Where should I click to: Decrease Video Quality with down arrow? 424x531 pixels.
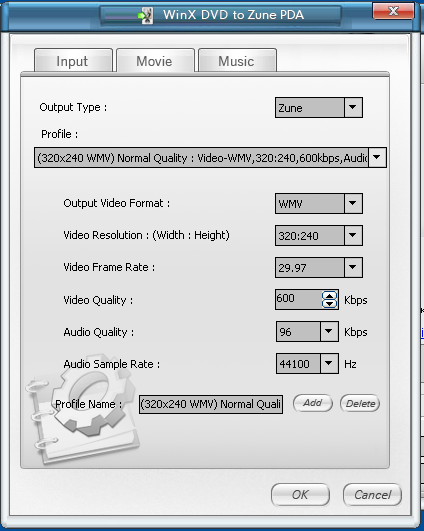coord(330,304)
